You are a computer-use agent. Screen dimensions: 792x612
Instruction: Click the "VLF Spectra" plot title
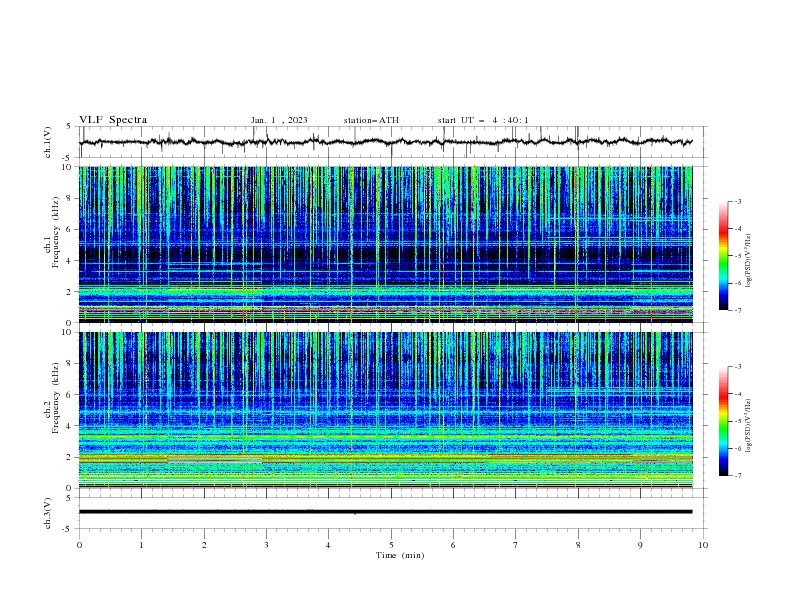click(113, 120)
